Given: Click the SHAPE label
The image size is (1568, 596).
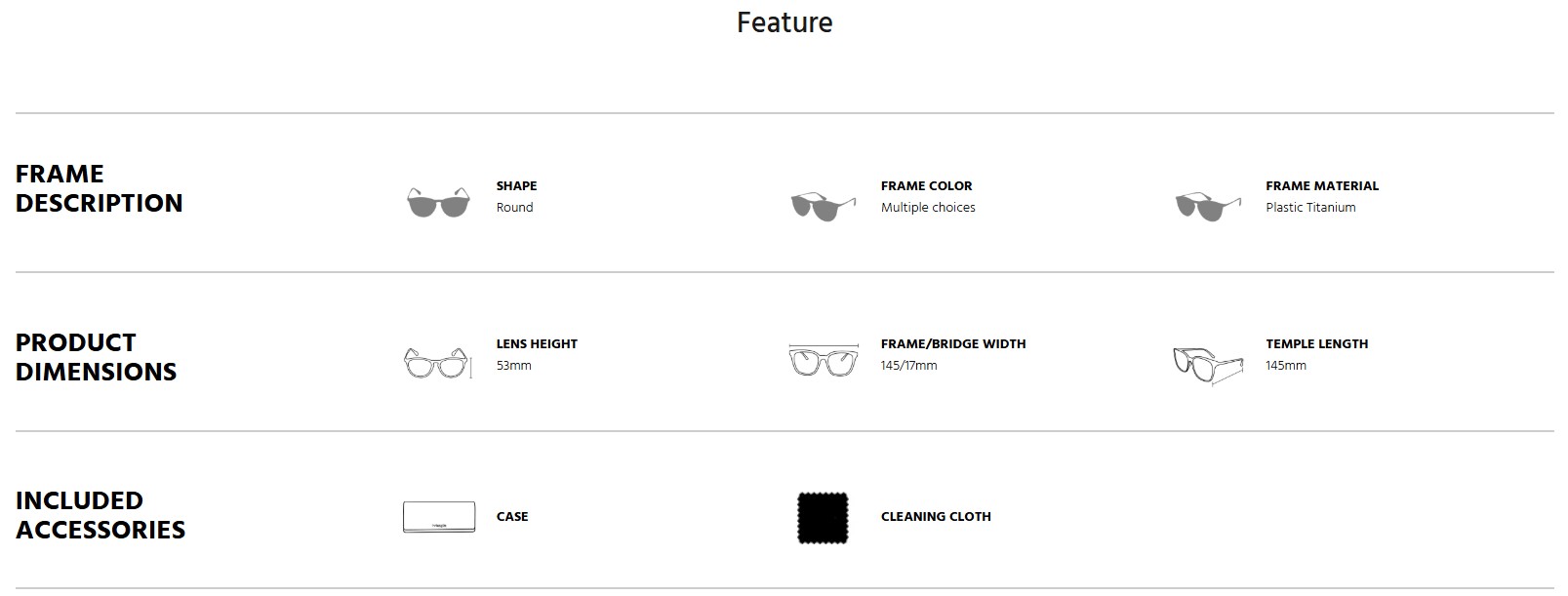Looking at the screenshot, I should [516, 185].
